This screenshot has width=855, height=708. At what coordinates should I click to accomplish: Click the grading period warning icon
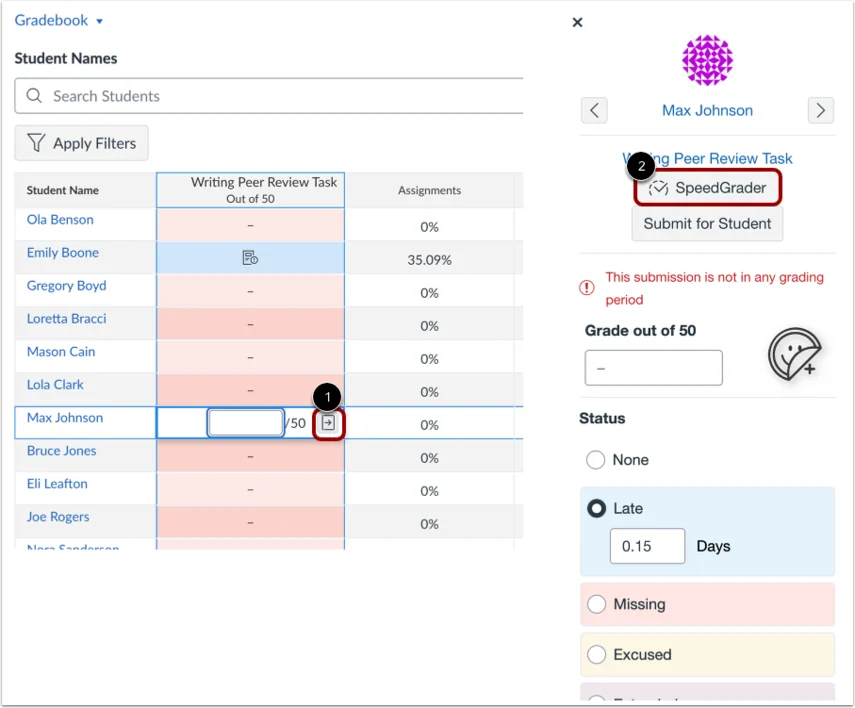click(587, 287)
